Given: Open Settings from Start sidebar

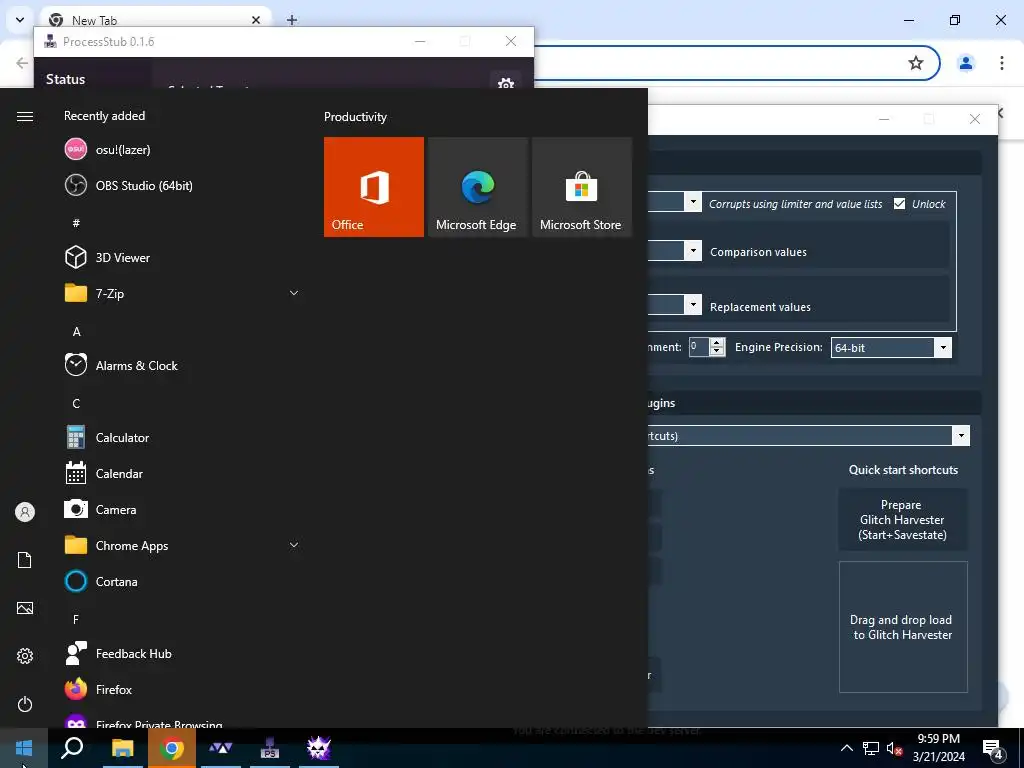Looking at the screenshot, I should click(x=25, y=656).
